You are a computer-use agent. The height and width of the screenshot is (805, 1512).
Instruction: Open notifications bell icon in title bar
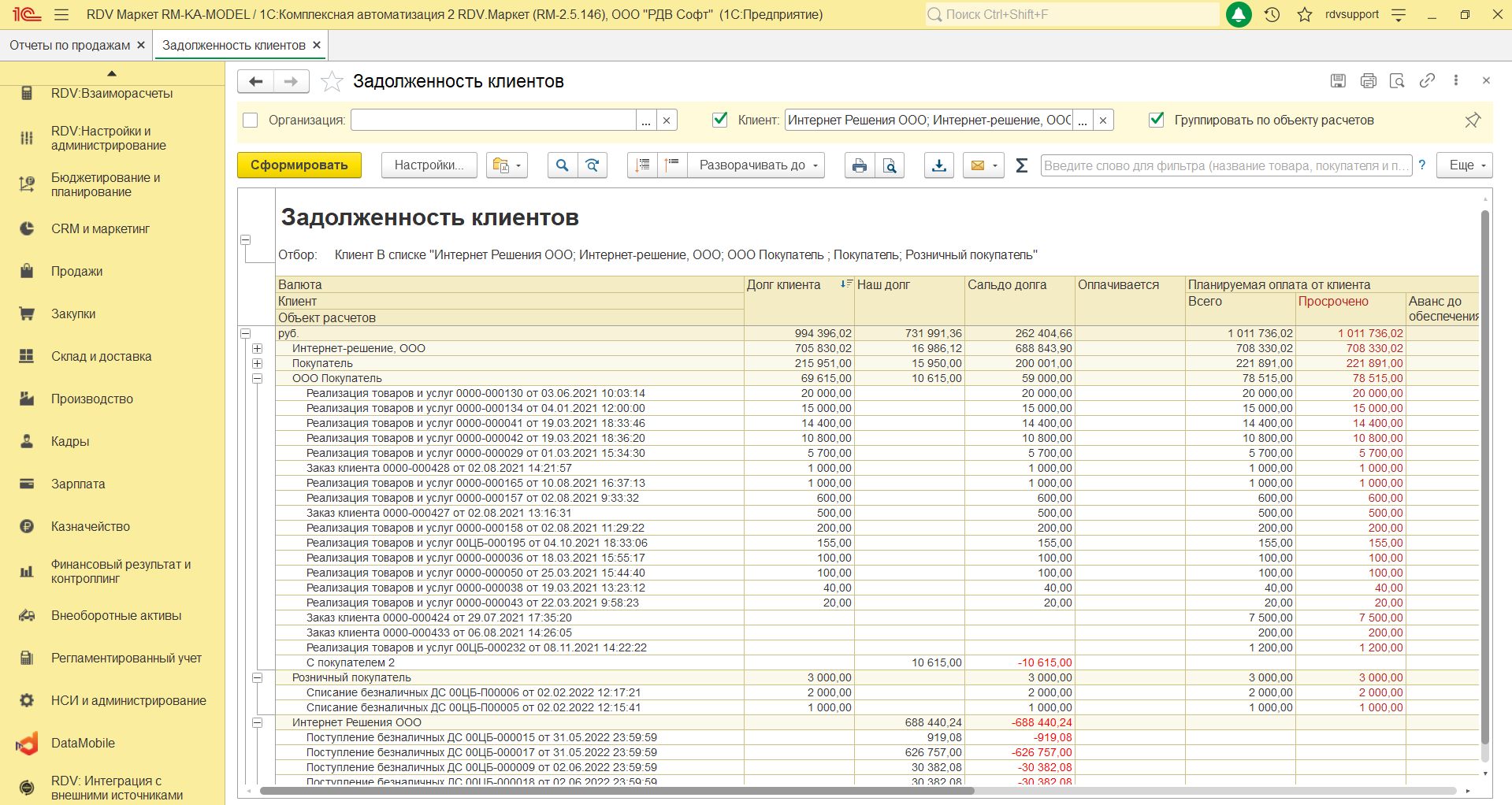point(1239,15)
